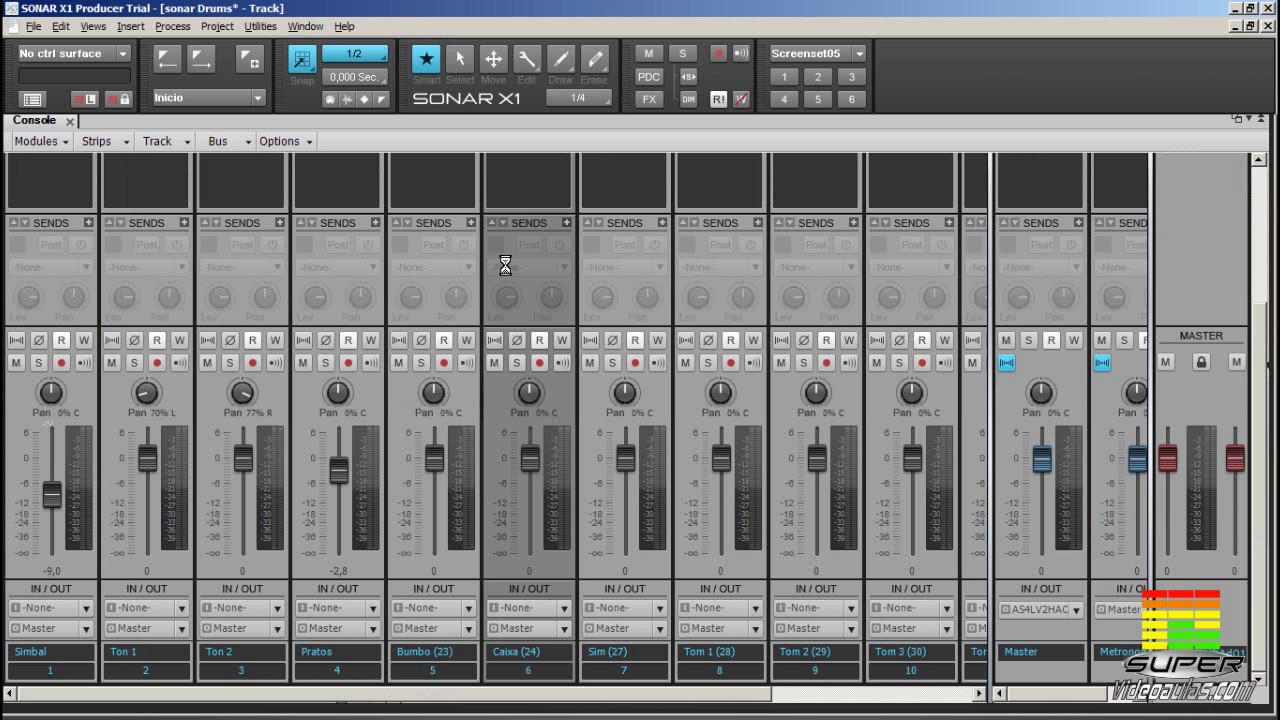Choose the Move tool

493,59
